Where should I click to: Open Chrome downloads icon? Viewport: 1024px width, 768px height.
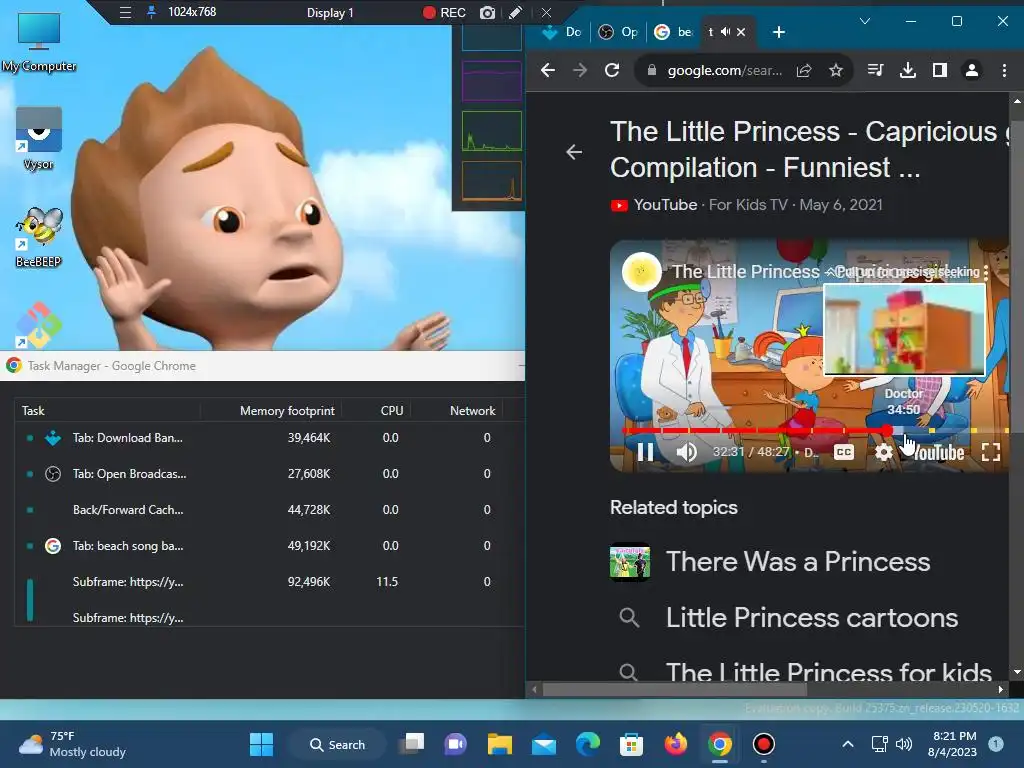coord(908,70)
